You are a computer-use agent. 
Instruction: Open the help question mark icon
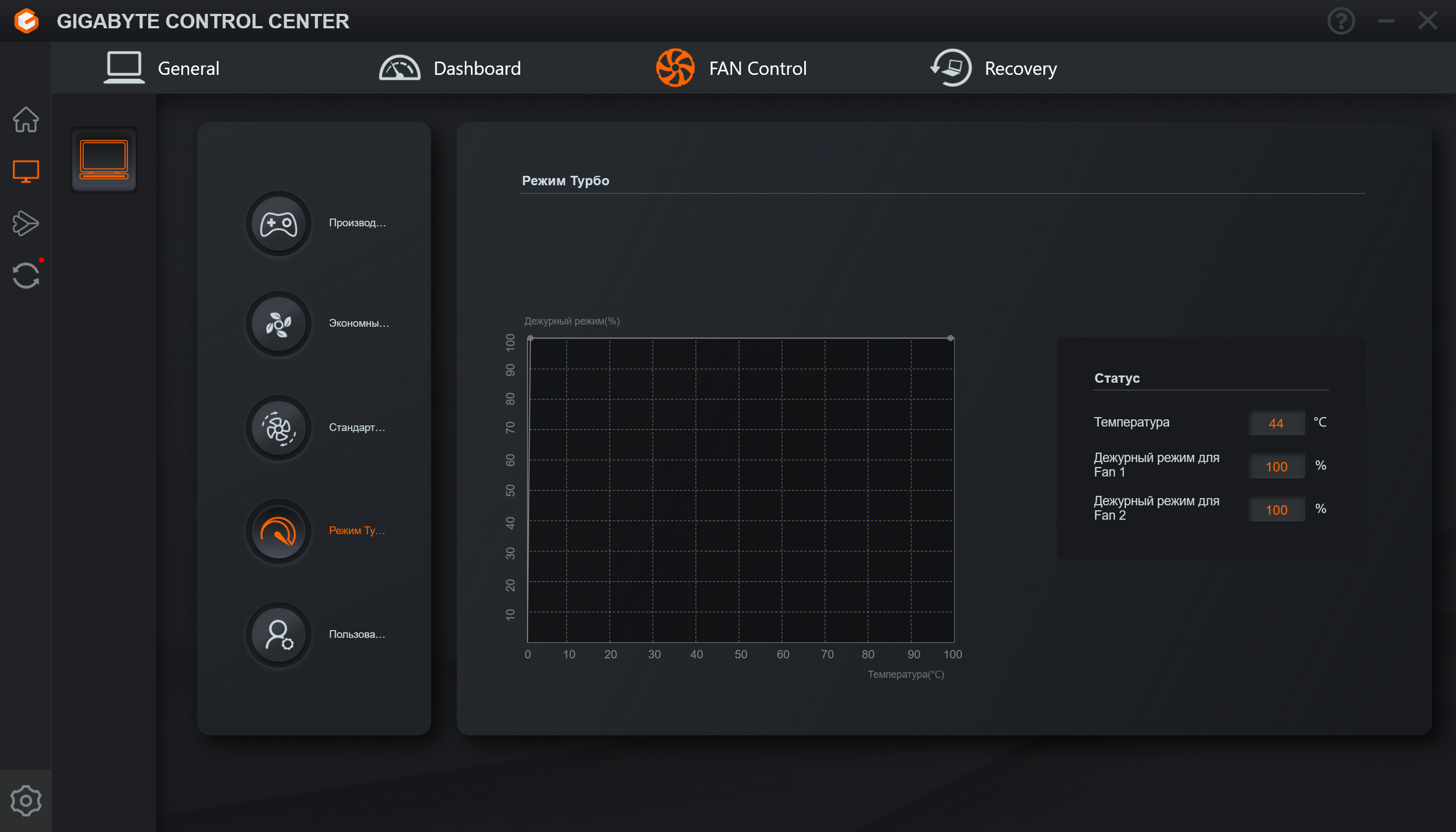point(1341,22)
